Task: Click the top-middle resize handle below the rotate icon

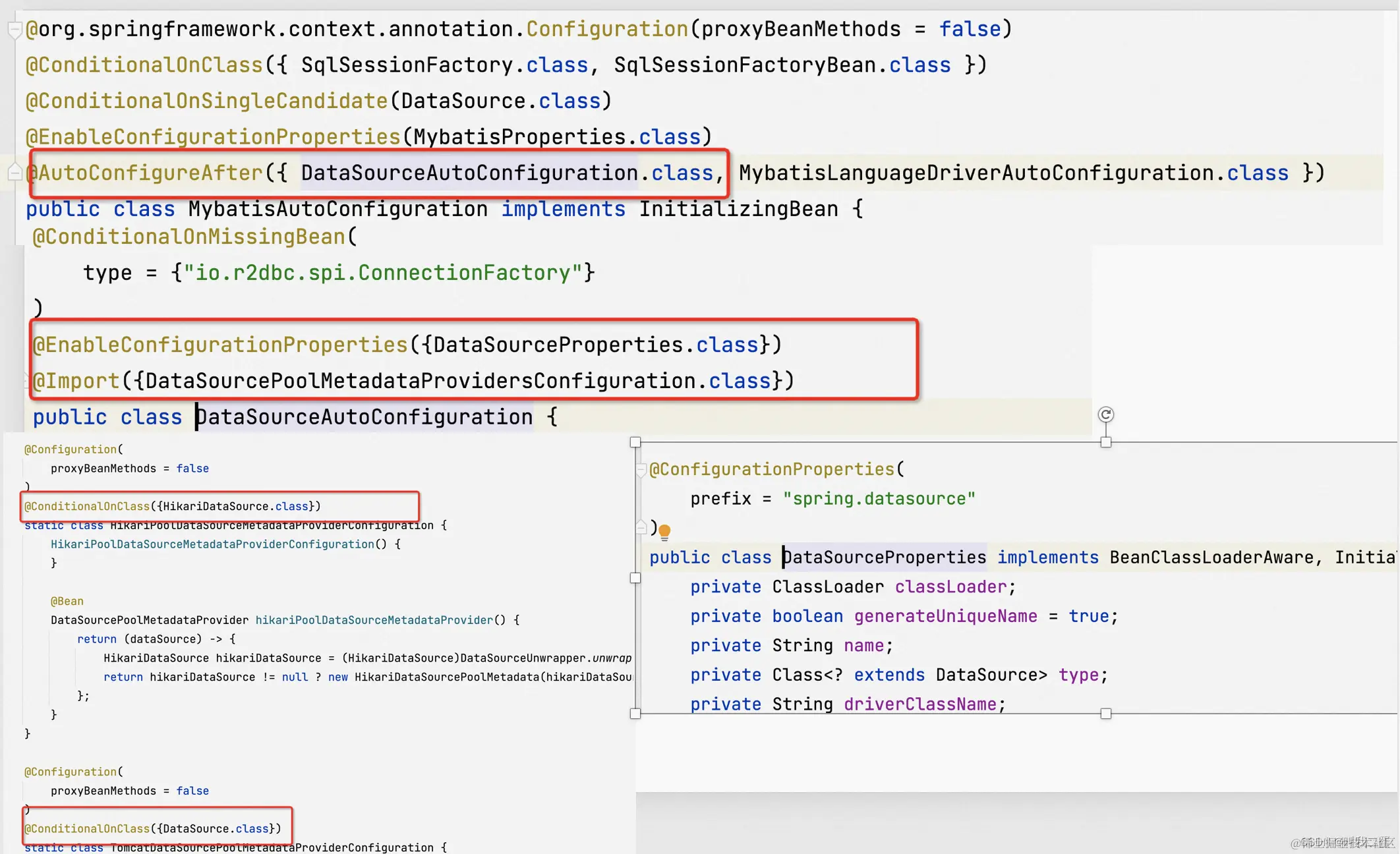Action: 1105,442
